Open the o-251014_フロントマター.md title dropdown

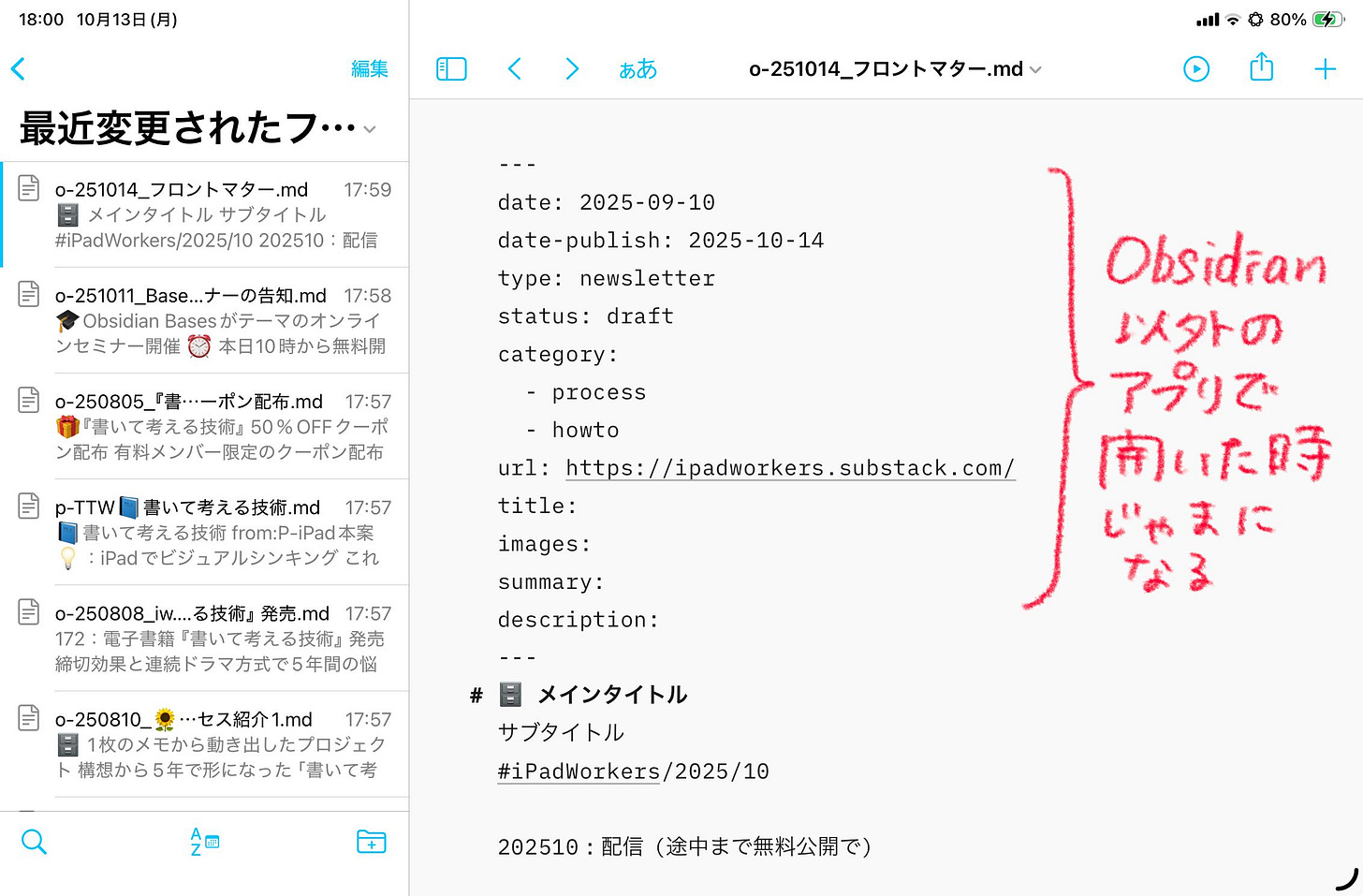click(895, 69)
